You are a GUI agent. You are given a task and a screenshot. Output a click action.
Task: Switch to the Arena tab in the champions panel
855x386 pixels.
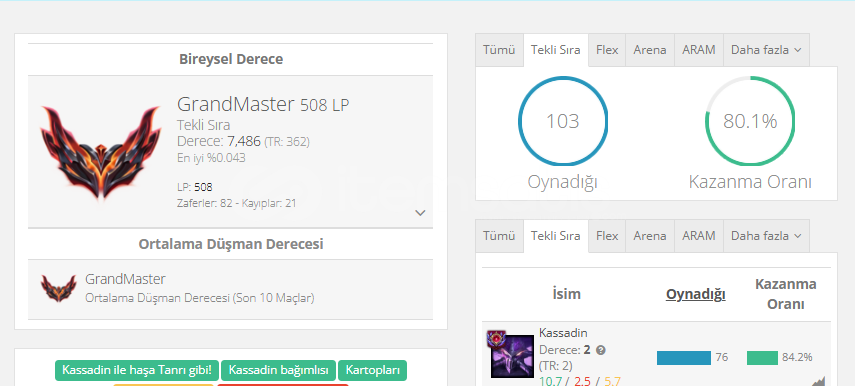point(650,236)
